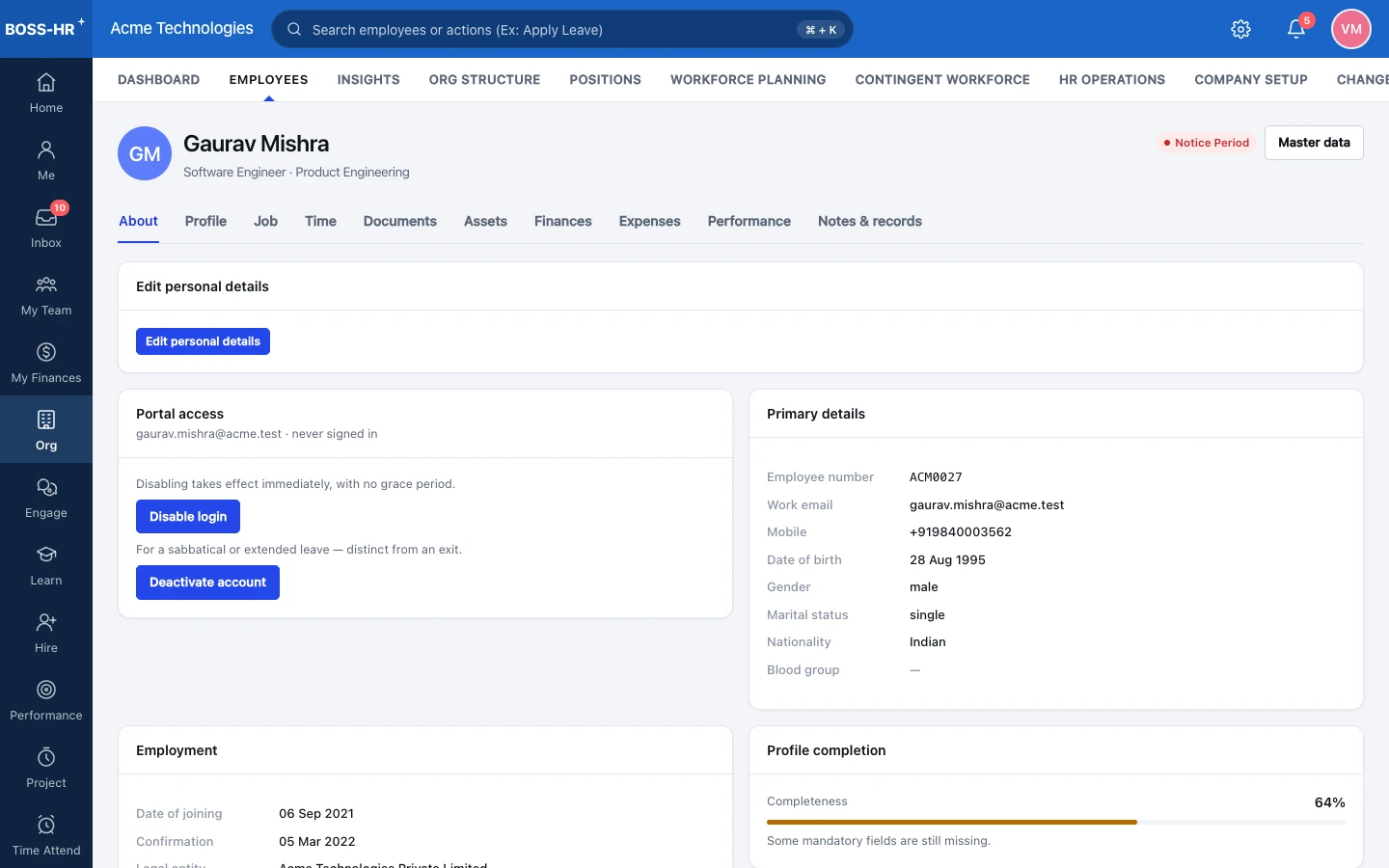Open WORKFORCE PLANNING navigation item
The width and height of the screenshot is (1389, 868).
tap(748, 80)
